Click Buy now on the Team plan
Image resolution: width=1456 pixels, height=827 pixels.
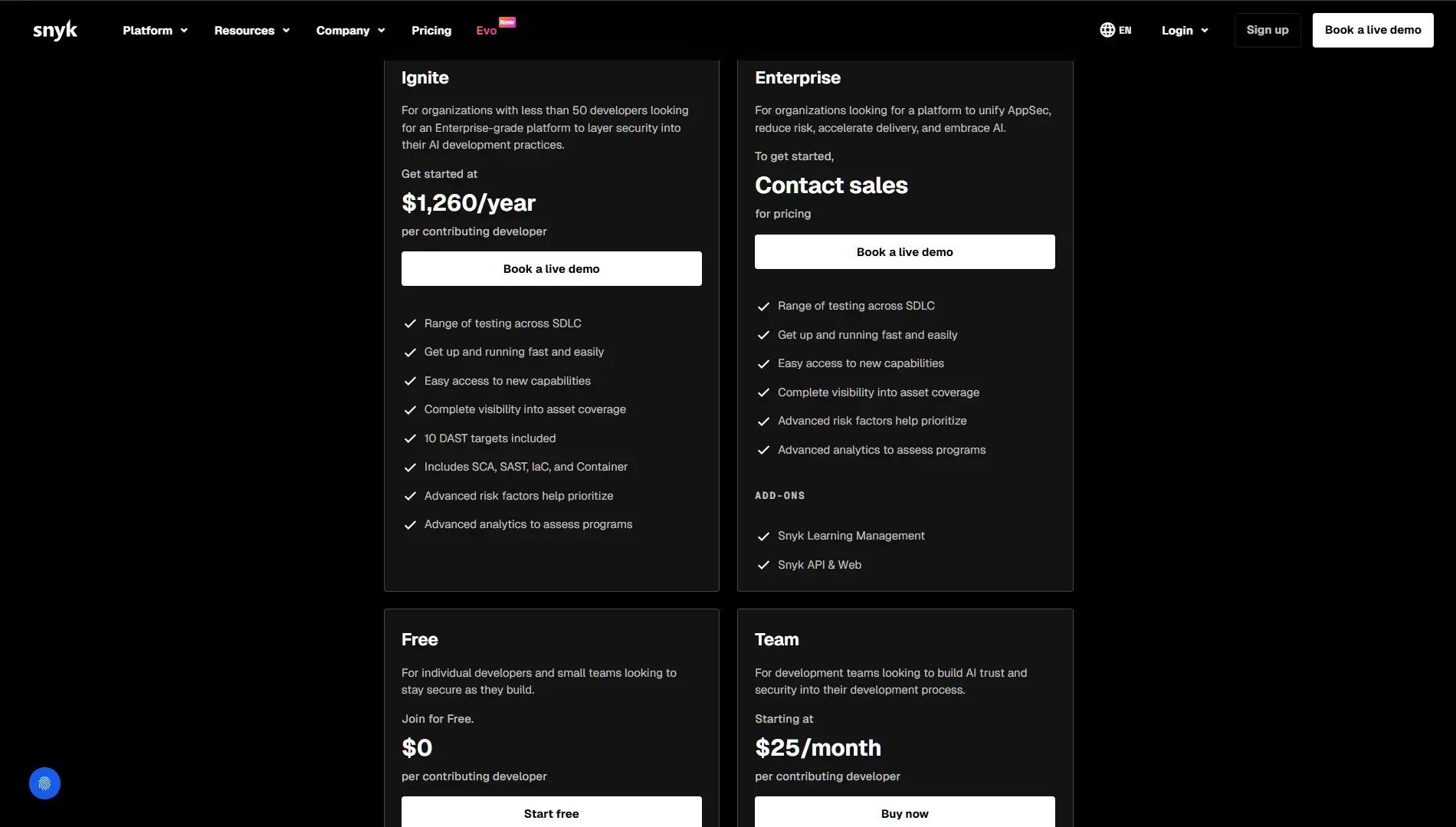(x=904, y=813)
